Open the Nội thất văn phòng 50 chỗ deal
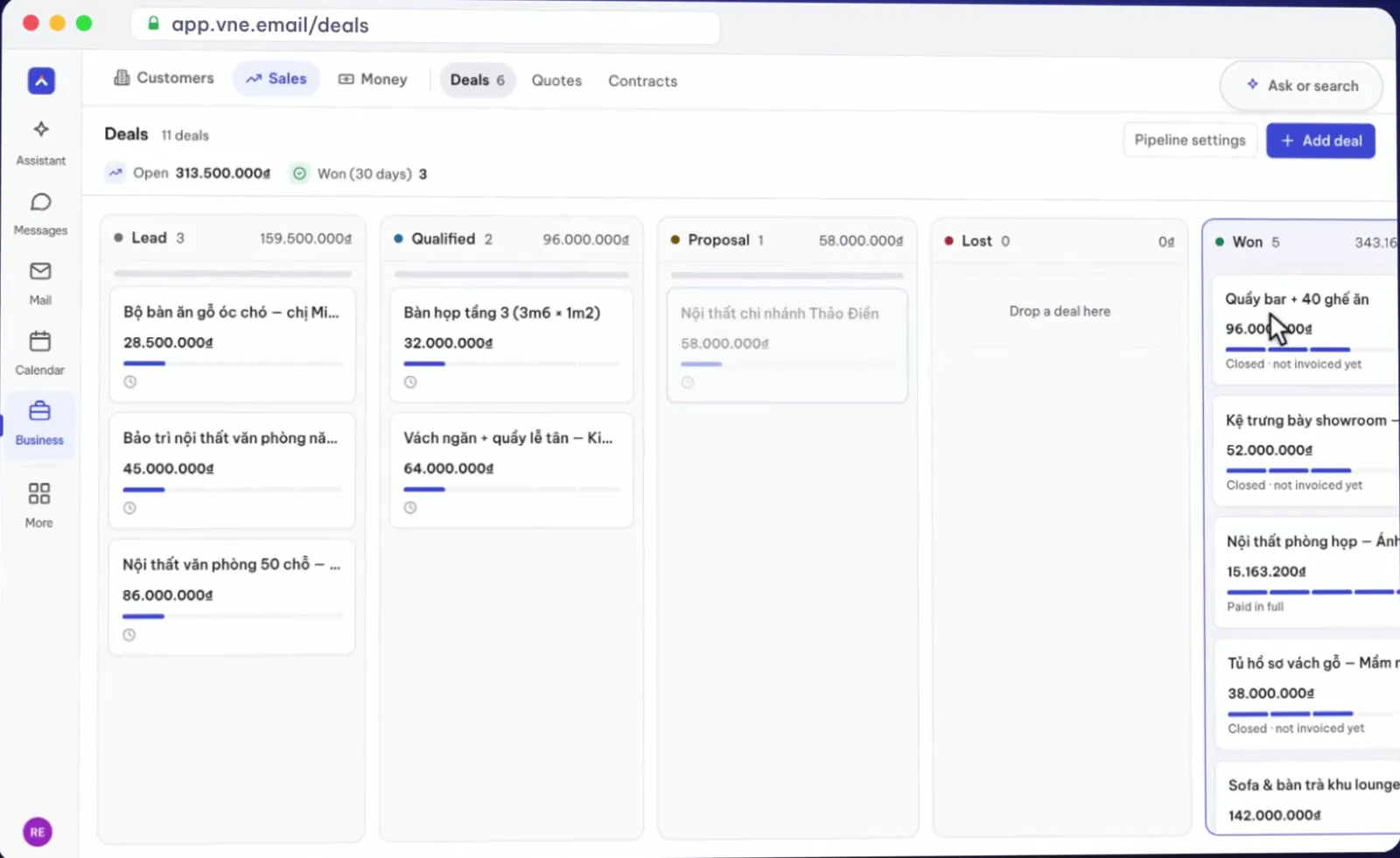Screen dimensions: 1400x858 pyautogui.click(x=232, y=597)
